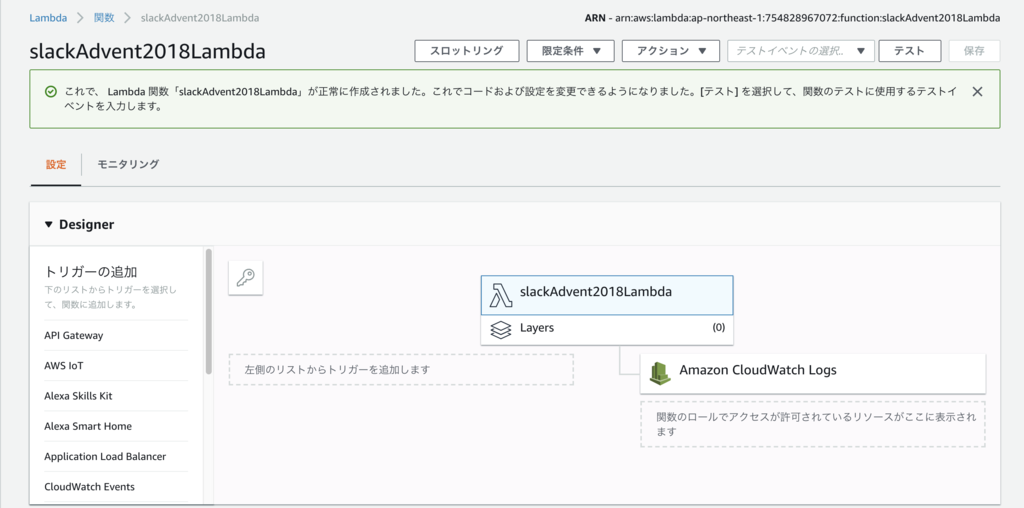Collapse the Designer section
1024x508 pixels.
48,225
